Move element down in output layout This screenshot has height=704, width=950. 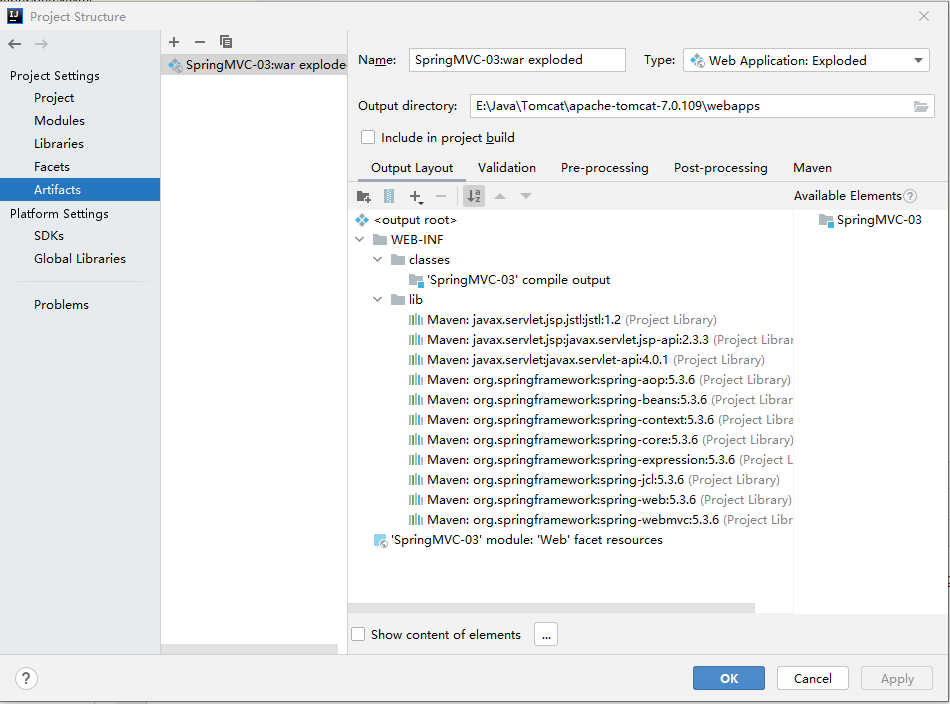tap(526, 196)
